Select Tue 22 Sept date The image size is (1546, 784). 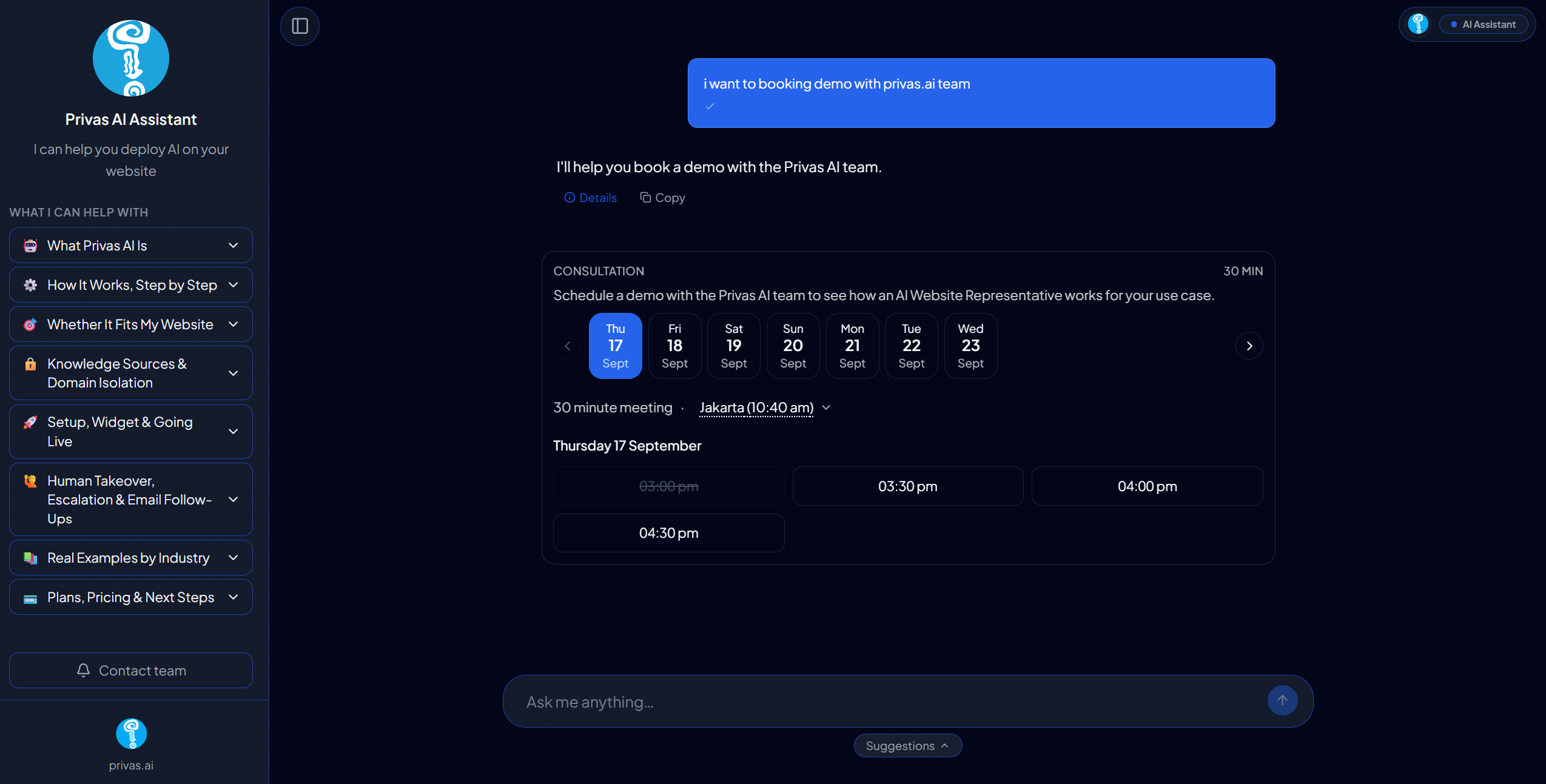[912, 346]
